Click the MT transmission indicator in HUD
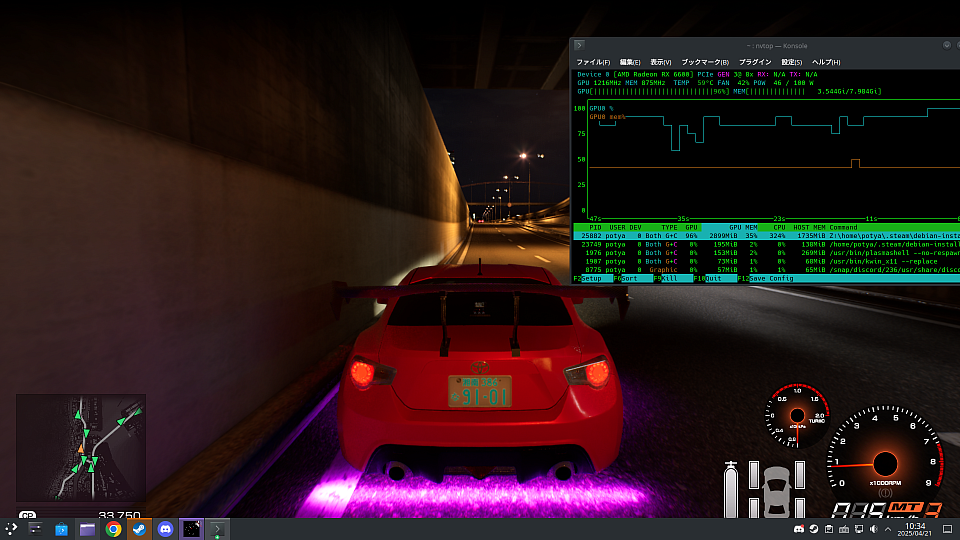 [x=905, y=508]
